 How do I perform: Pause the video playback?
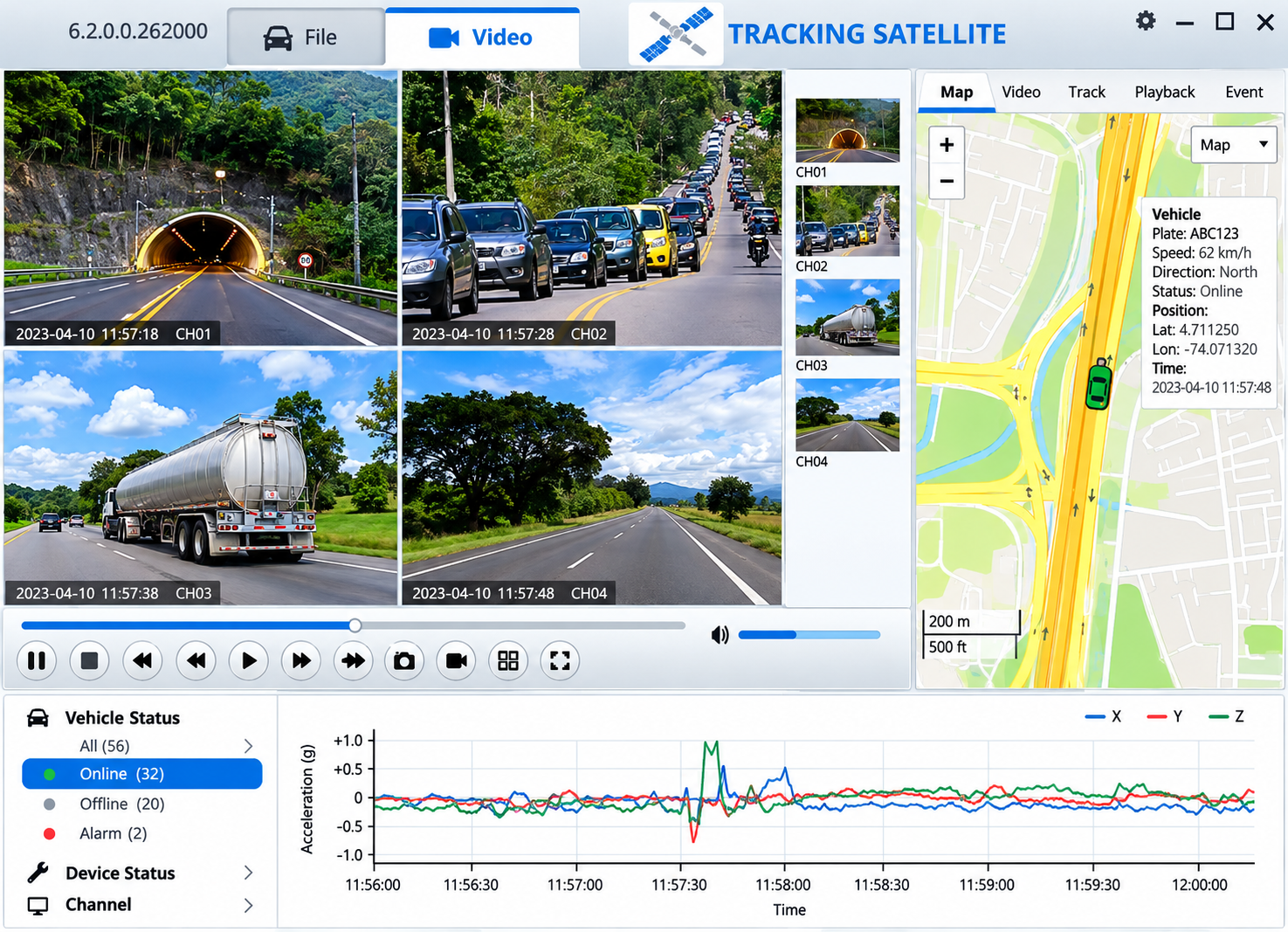pyautogui.click(x=37, y=660)
